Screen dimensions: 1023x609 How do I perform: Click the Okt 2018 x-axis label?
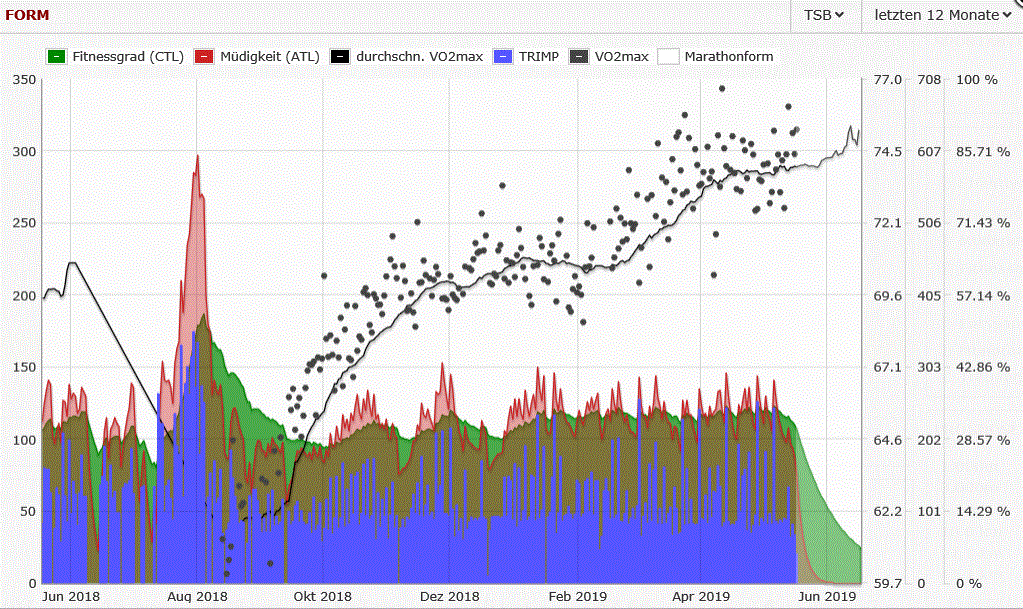[324, 596]
